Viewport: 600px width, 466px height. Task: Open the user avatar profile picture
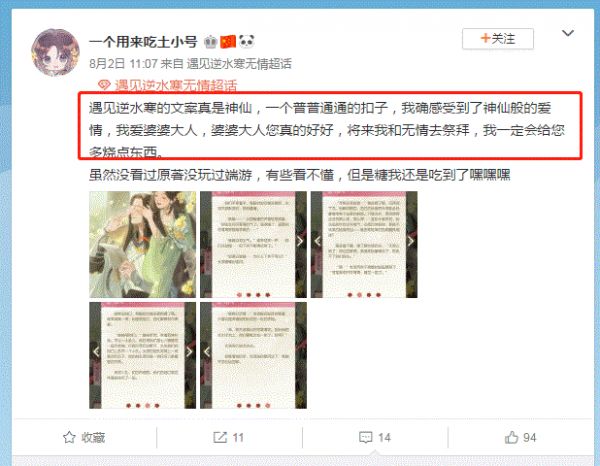click(x=55, y=53)
